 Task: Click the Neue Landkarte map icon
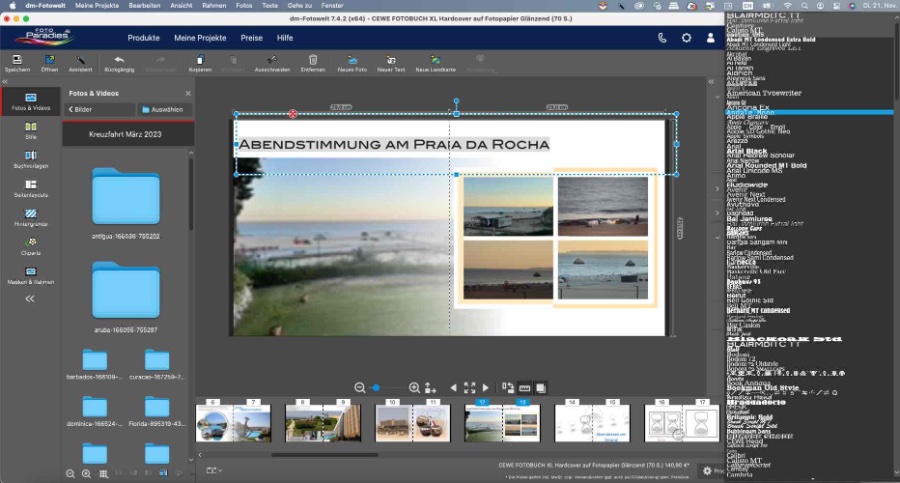click(435, 60)
